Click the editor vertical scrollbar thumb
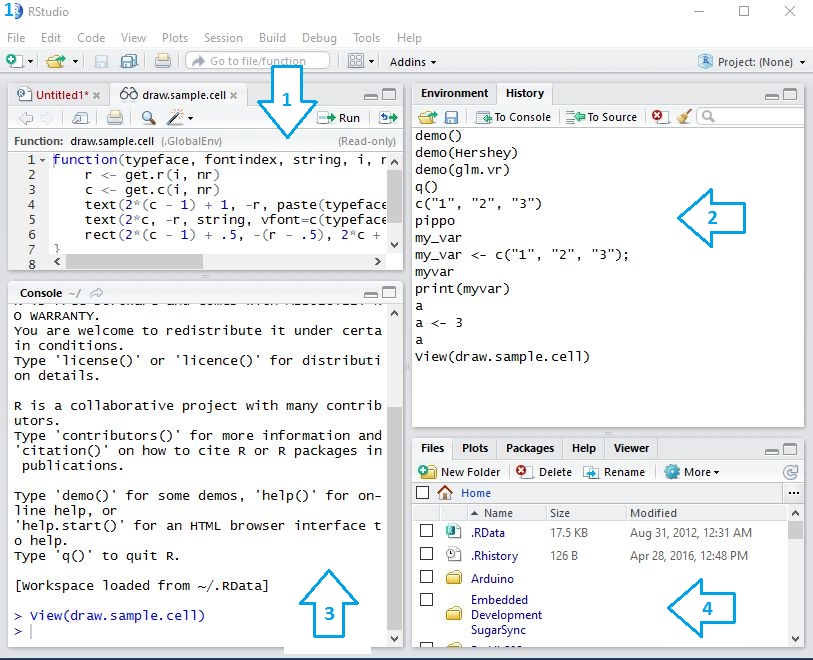Viewport: 813px width, 660px height. (x=395, y=196)
